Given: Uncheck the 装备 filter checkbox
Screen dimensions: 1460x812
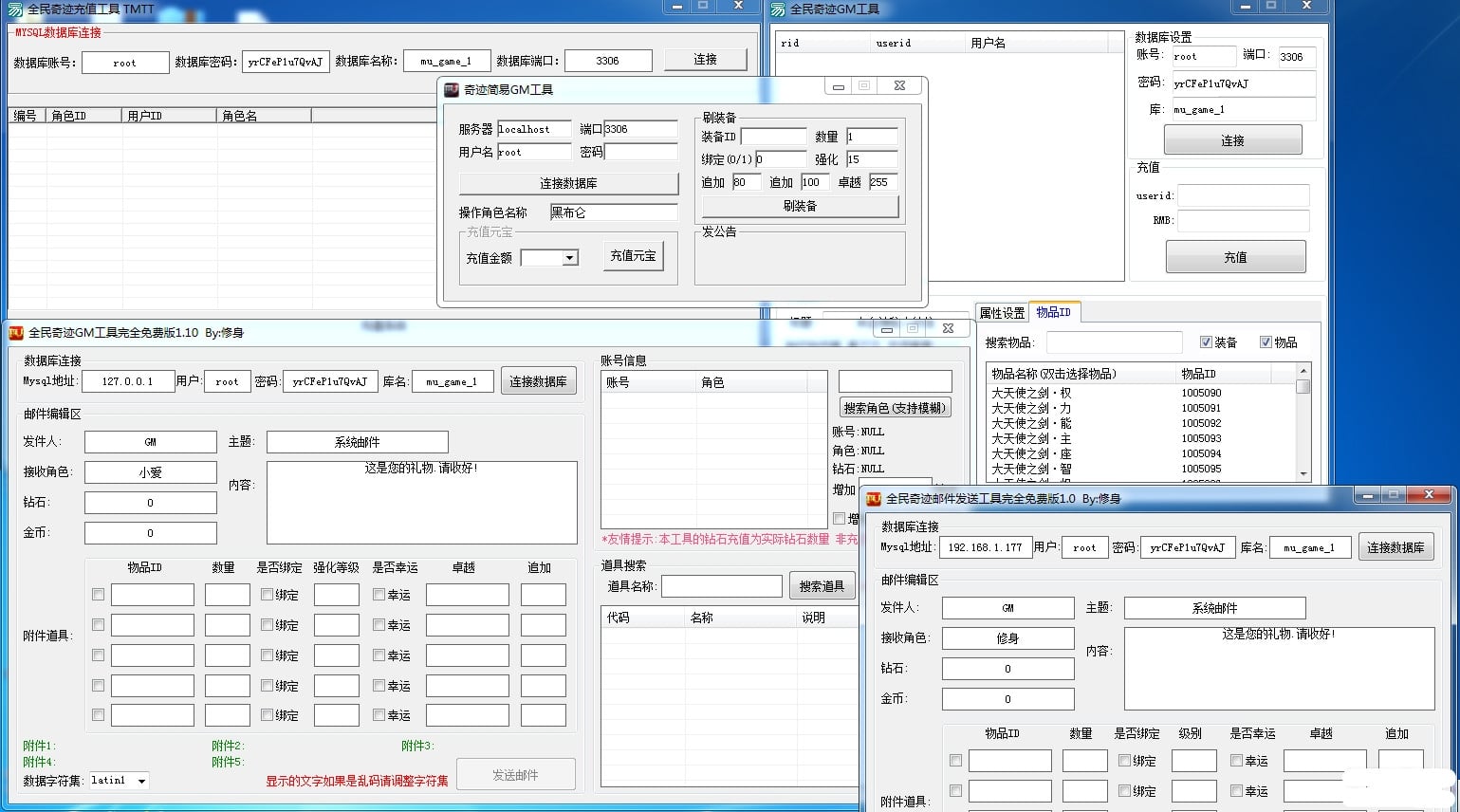Looking at the screenshot, I should 1206,342.
